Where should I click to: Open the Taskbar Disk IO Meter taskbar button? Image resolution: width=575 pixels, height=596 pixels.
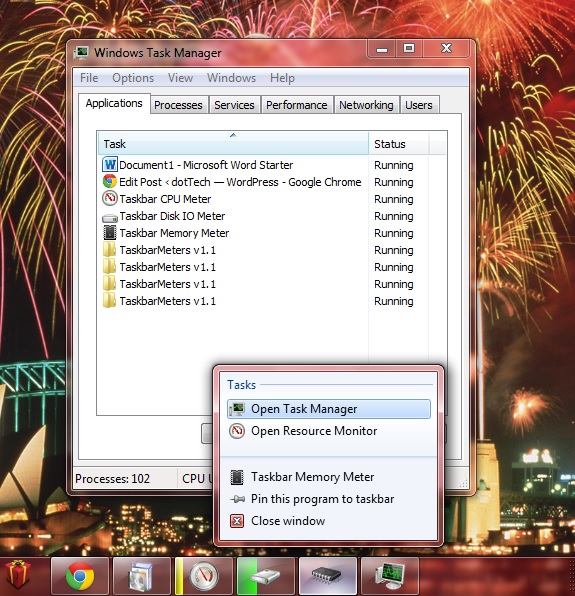(266, 576)
